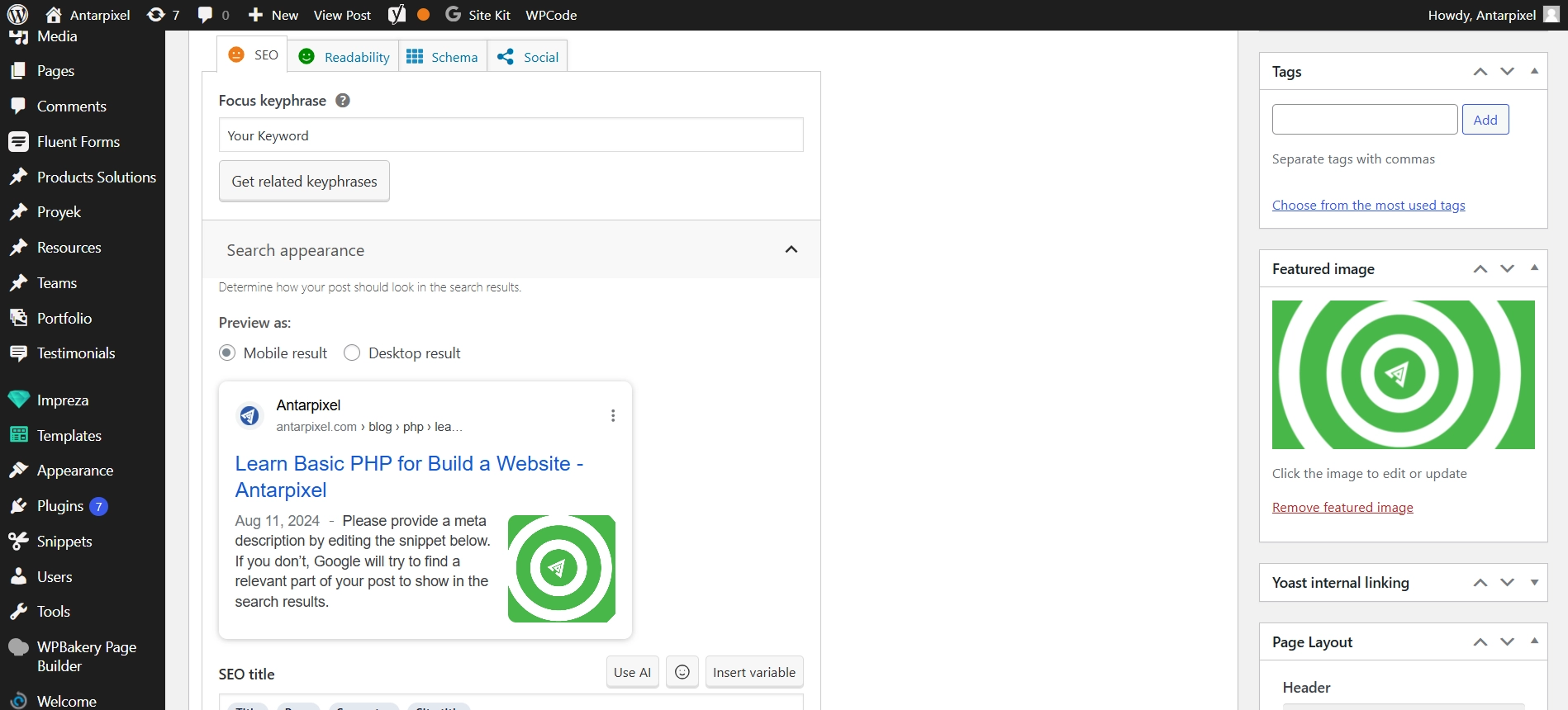Click the three-dot menu in search preview
1568x710 pixels.
click(613, 416)
